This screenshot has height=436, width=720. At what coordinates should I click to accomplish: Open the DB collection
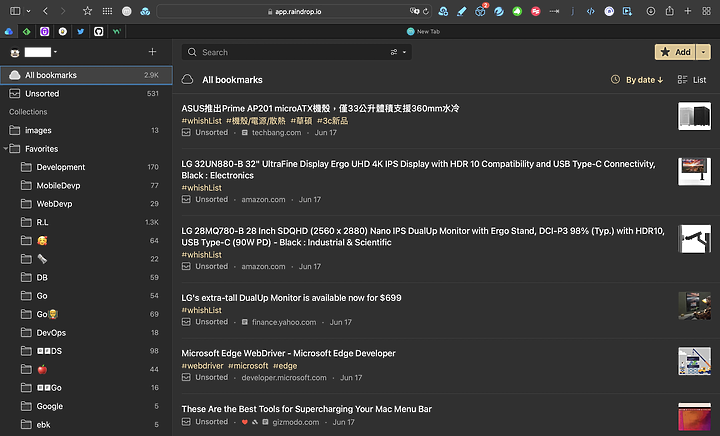point(86,277)
